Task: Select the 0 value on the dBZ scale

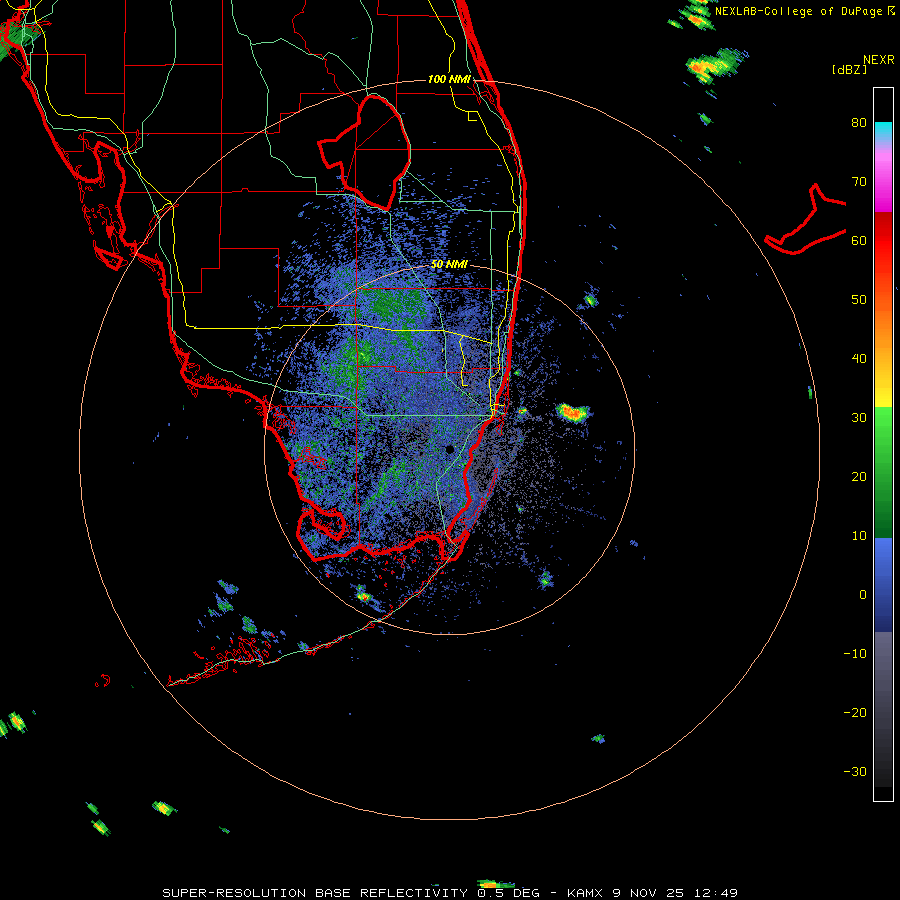Action: (863, 595)
